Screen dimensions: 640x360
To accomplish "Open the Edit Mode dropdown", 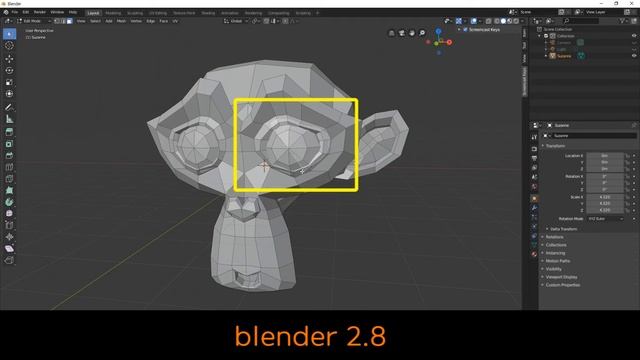I will pos(34,21).
